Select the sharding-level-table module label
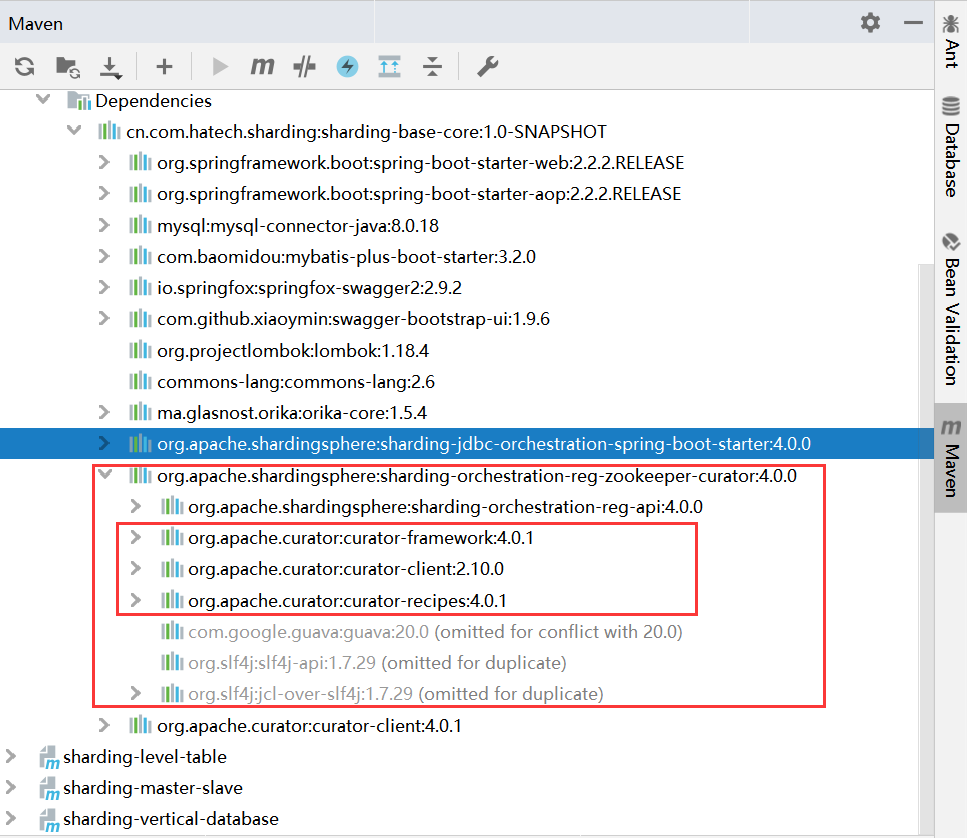Screen dimensions: 967x838 (145, 757)
